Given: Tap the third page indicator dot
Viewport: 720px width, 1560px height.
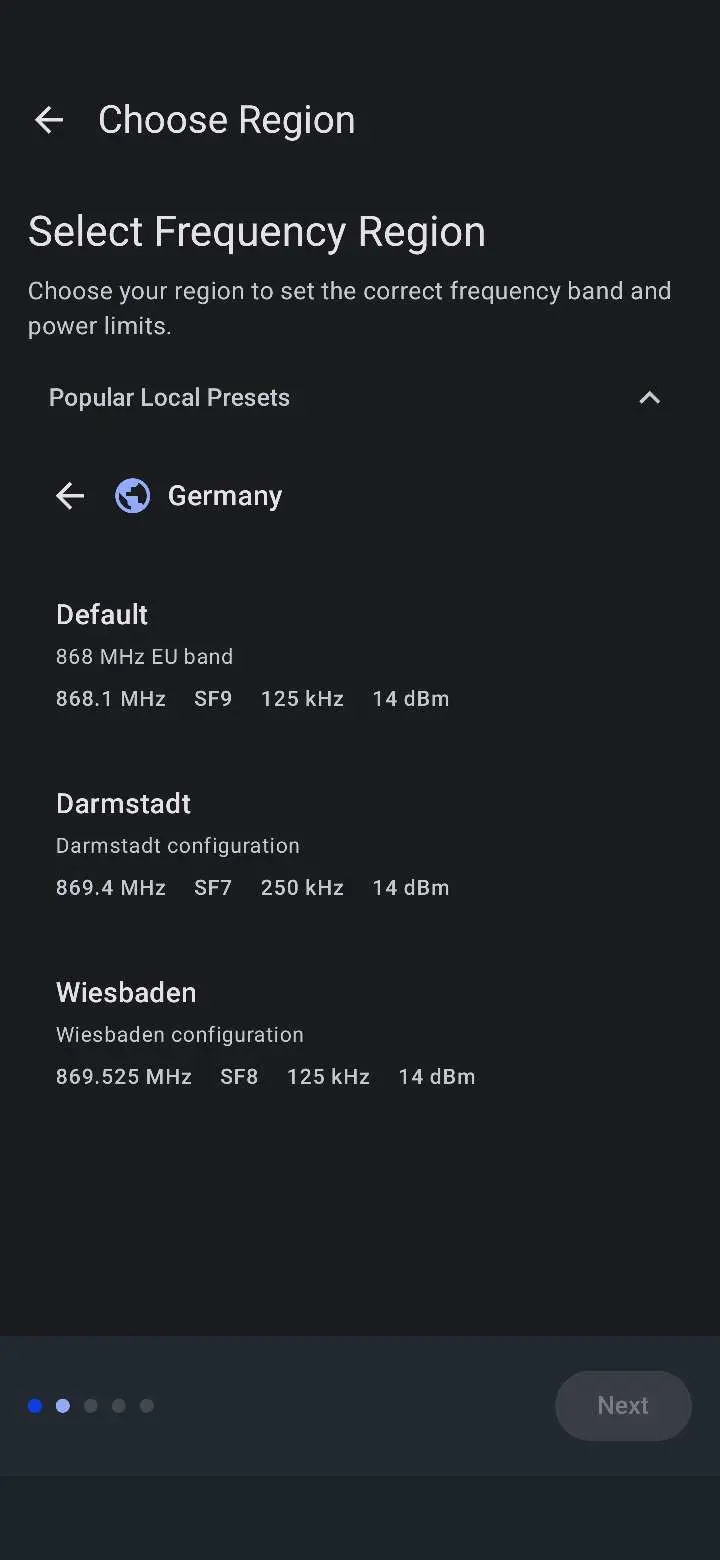Looking at the screenshot, I should tap(91, 1406).
